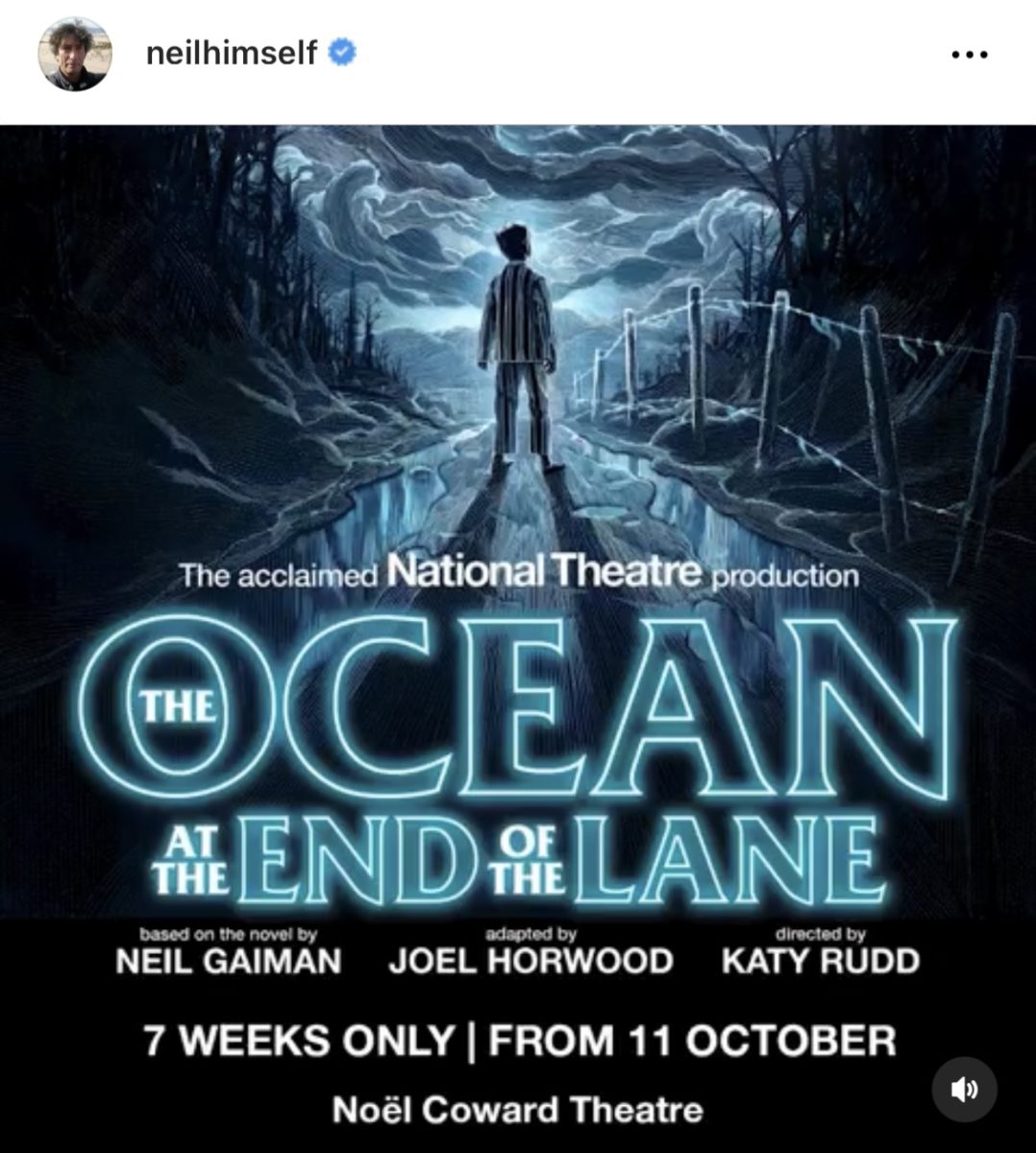The height and width of the screenshot is (1153, 1036).
Task: Click the 'based on the novel by' caption
Action: [228, 933]
